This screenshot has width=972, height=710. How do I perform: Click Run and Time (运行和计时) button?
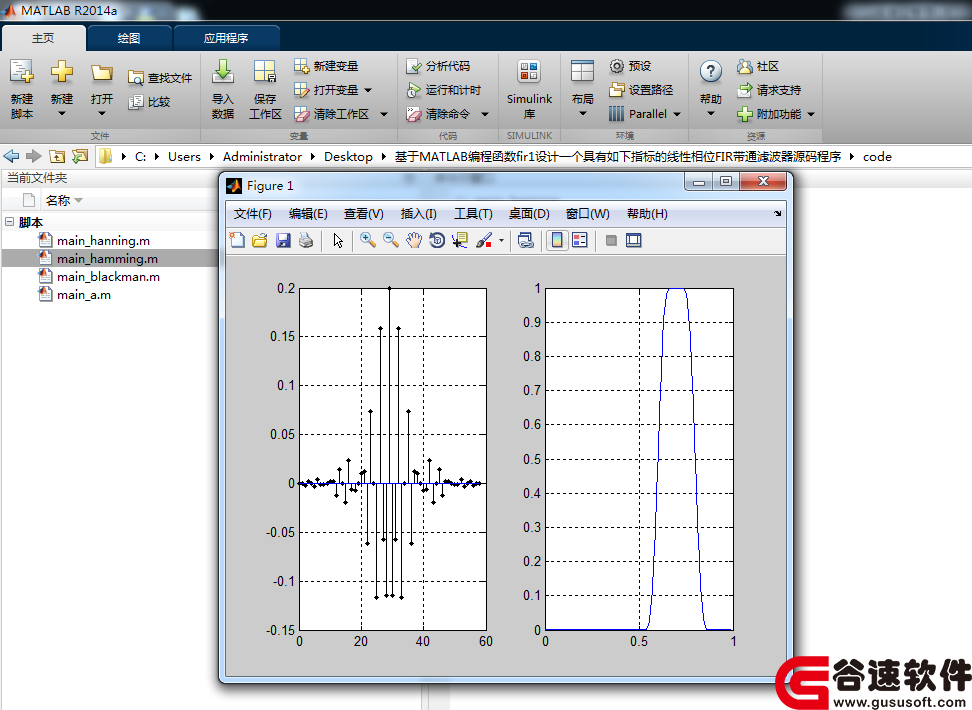pyautogui.click(x=443, y=91)
